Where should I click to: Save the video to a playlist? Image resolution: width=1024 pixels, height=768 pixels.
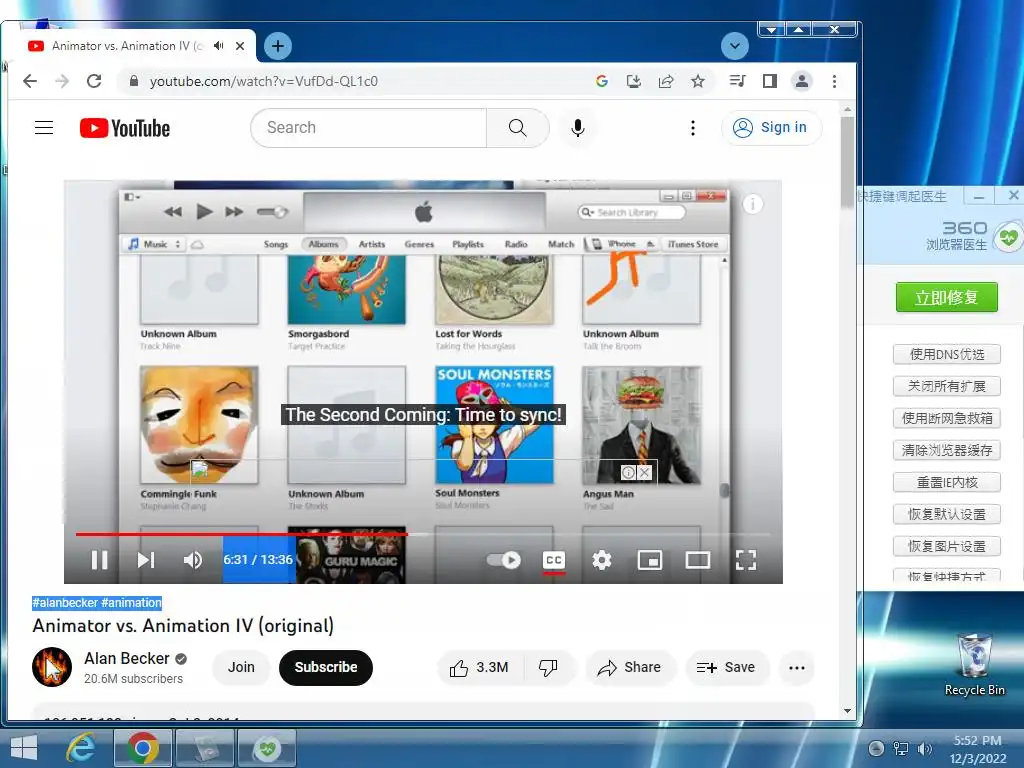[726, 667]
